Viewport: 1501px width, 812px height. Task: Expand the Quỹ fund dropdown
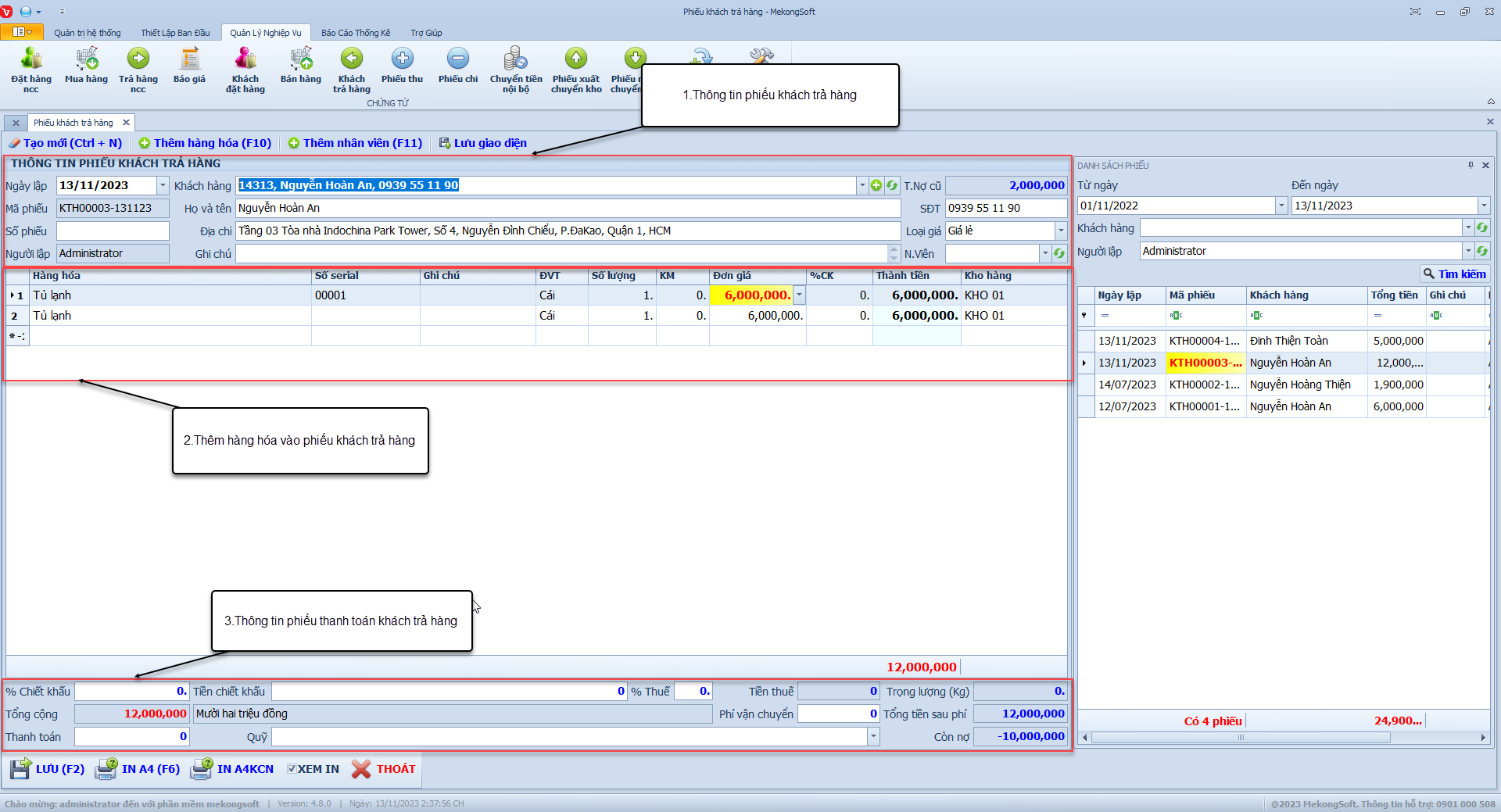(873, 736)
